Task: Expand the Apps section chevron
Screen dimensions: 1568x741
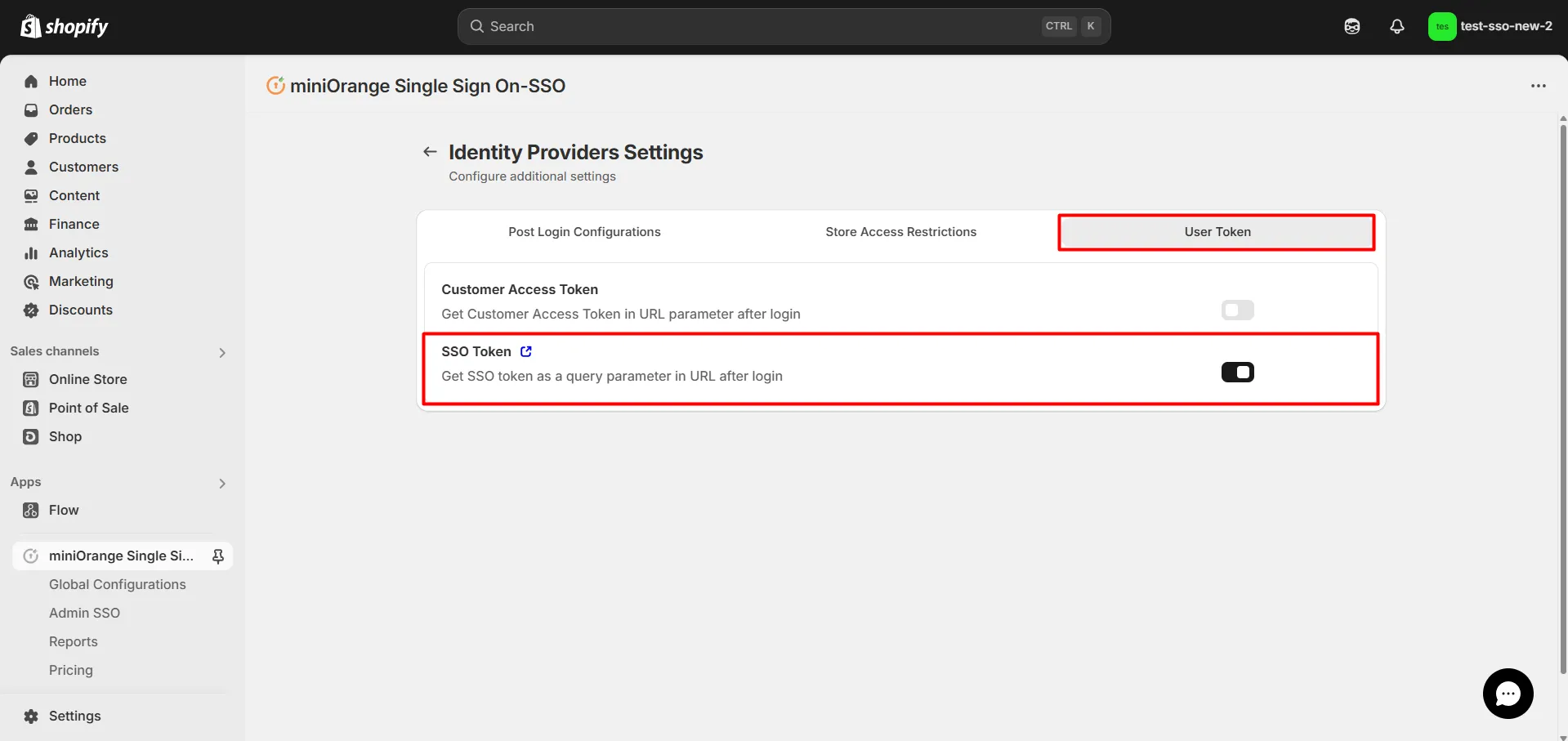Action: point(222,483)
